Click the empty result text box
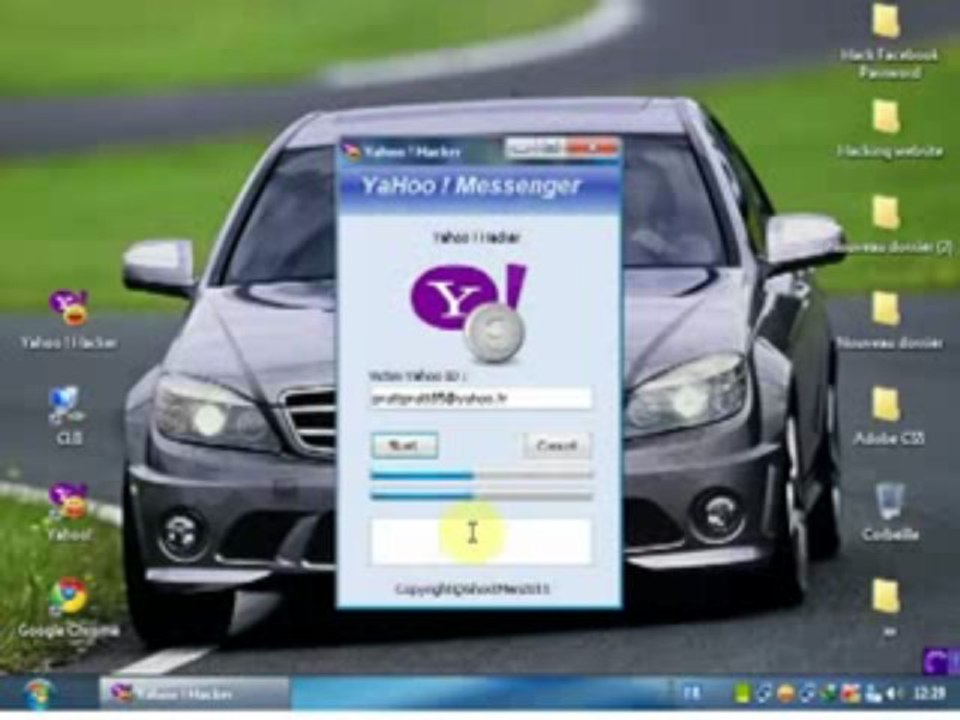The image size is (960, 720). point(481,541)
